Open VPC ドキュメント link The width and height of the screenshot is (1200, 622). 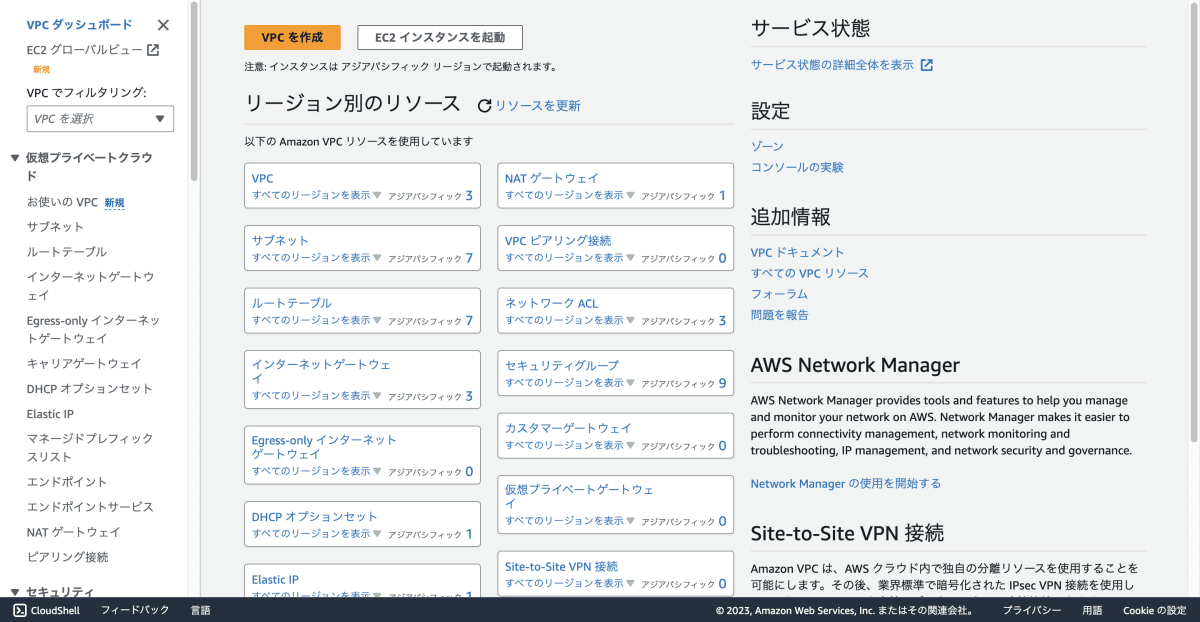coord(797,253)
